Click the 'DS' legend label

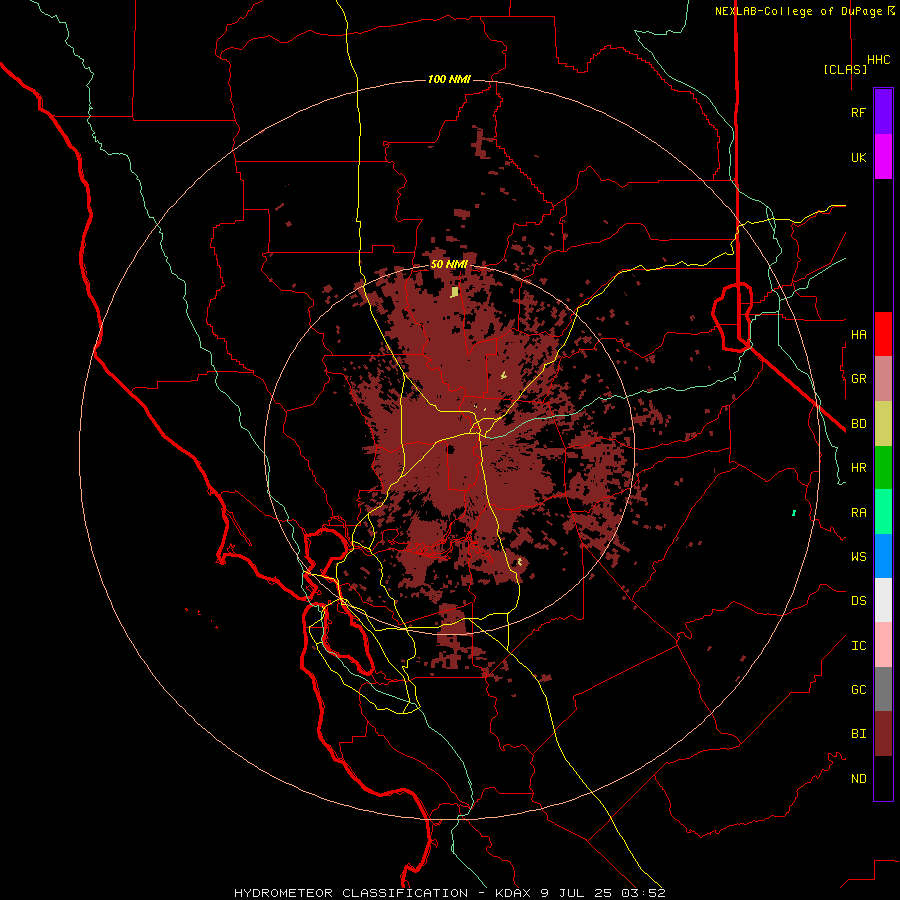click(x=858, y=601)
